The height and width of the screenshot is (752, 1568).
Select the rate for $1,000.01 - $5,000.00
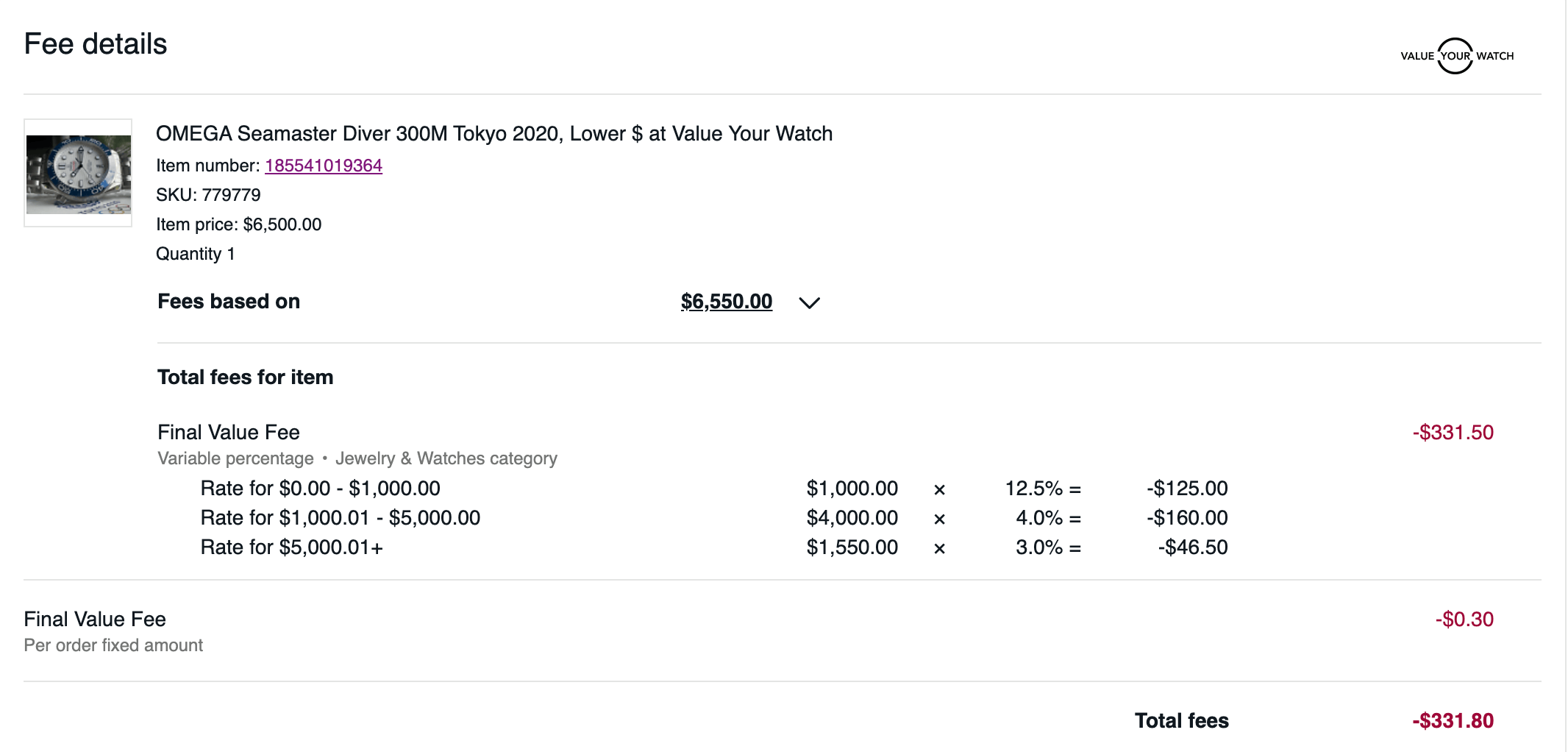pyautogui.click(x=340, y=517)
